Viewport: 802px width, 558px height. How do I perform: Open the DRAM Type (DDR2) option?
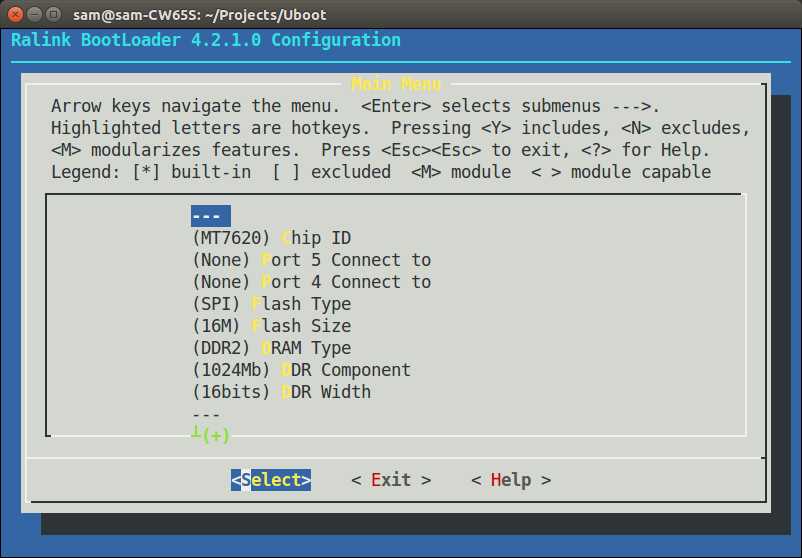point(272,348)
